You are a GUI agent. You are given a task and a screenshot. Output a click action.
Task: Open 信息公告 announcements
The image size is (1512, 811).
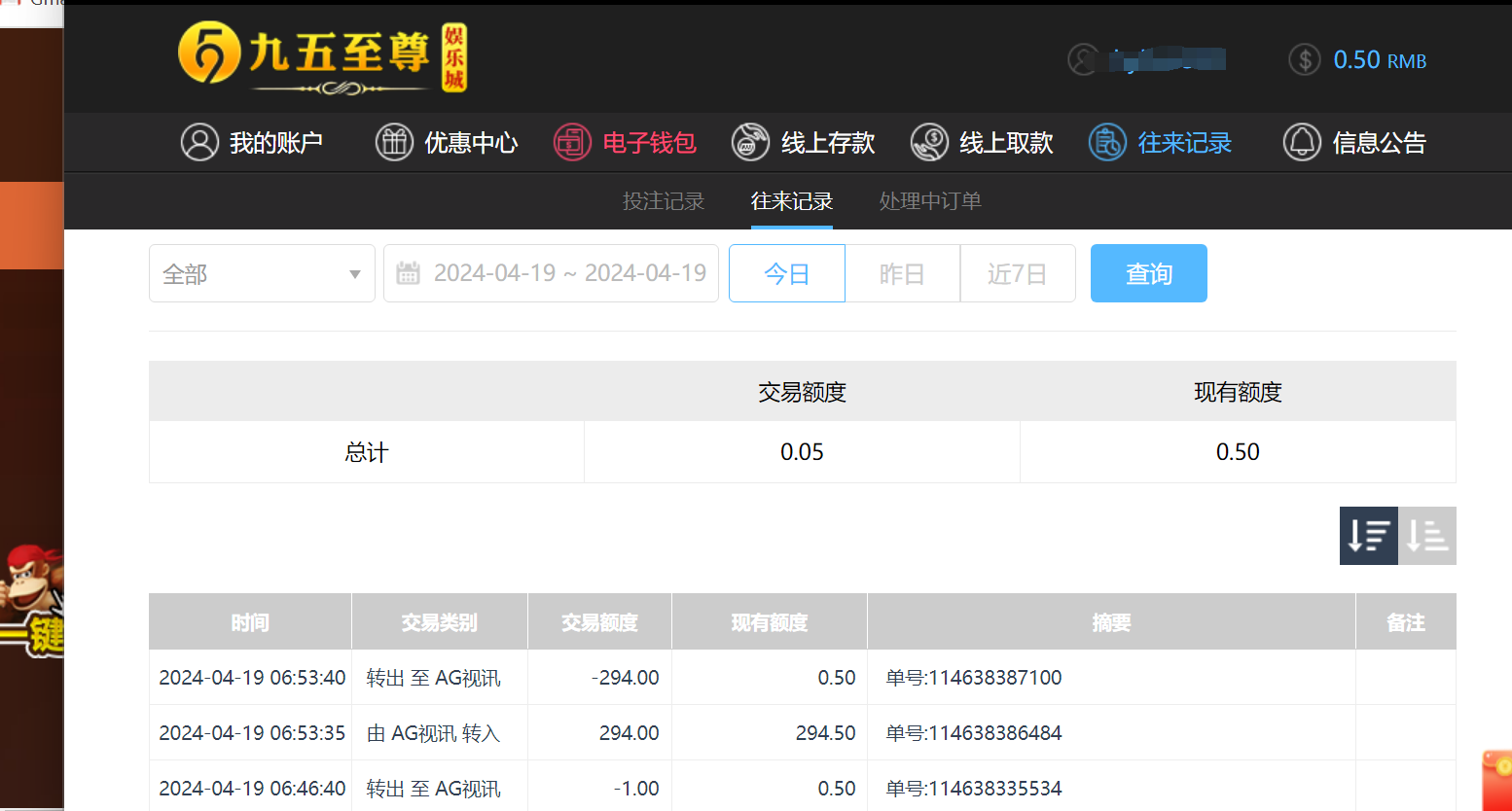pyautogui.click(x=1354, y=143)
